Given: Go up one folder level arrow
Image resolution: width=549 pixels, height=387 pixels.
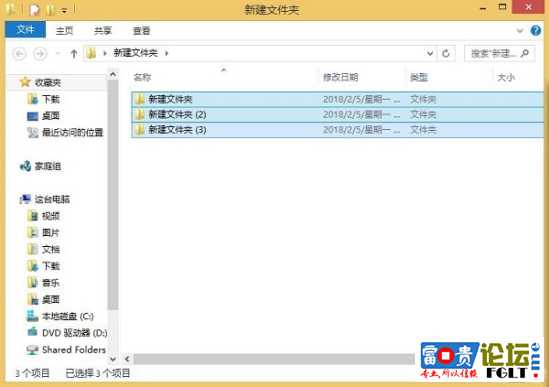Looking at the screenshot, I should click(x=74, y=54).
